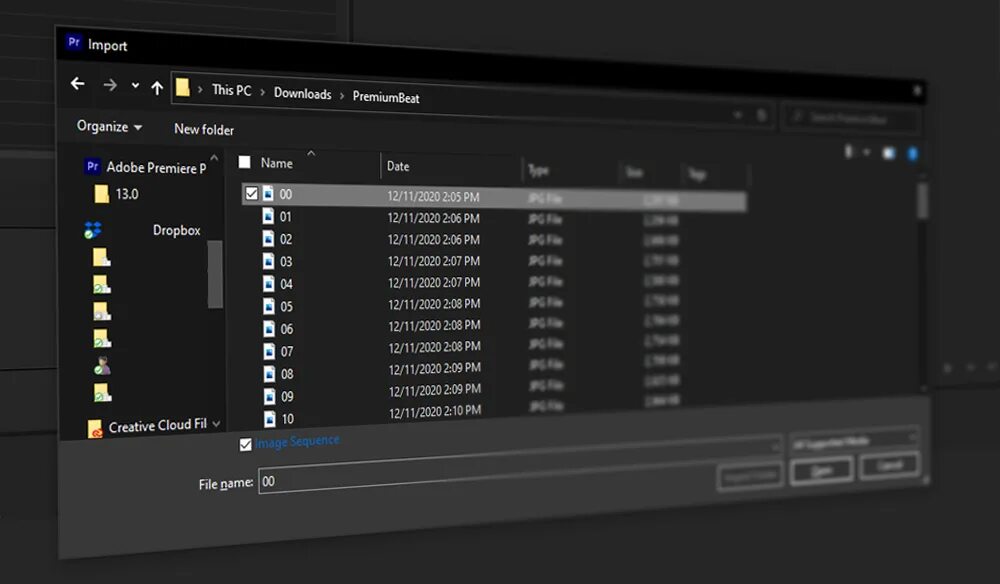Click the Premiere Pro icon in sidebar
Viewport: 1000px width, 584px height.
pyautogui.click(x=92, y=166)
